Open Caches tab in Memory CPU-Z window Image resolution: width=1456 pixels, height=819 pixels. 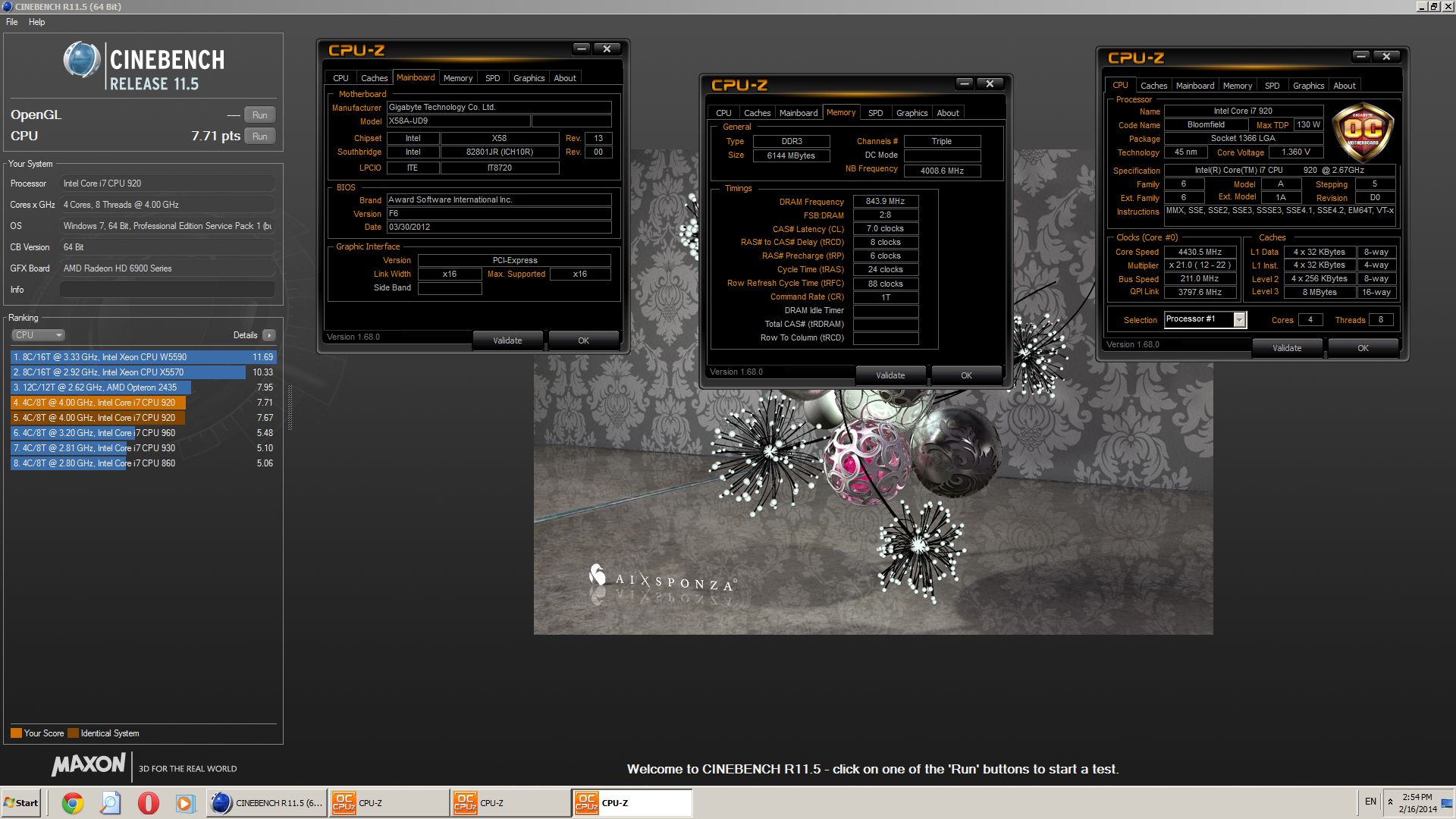click(x=758, y=113)
